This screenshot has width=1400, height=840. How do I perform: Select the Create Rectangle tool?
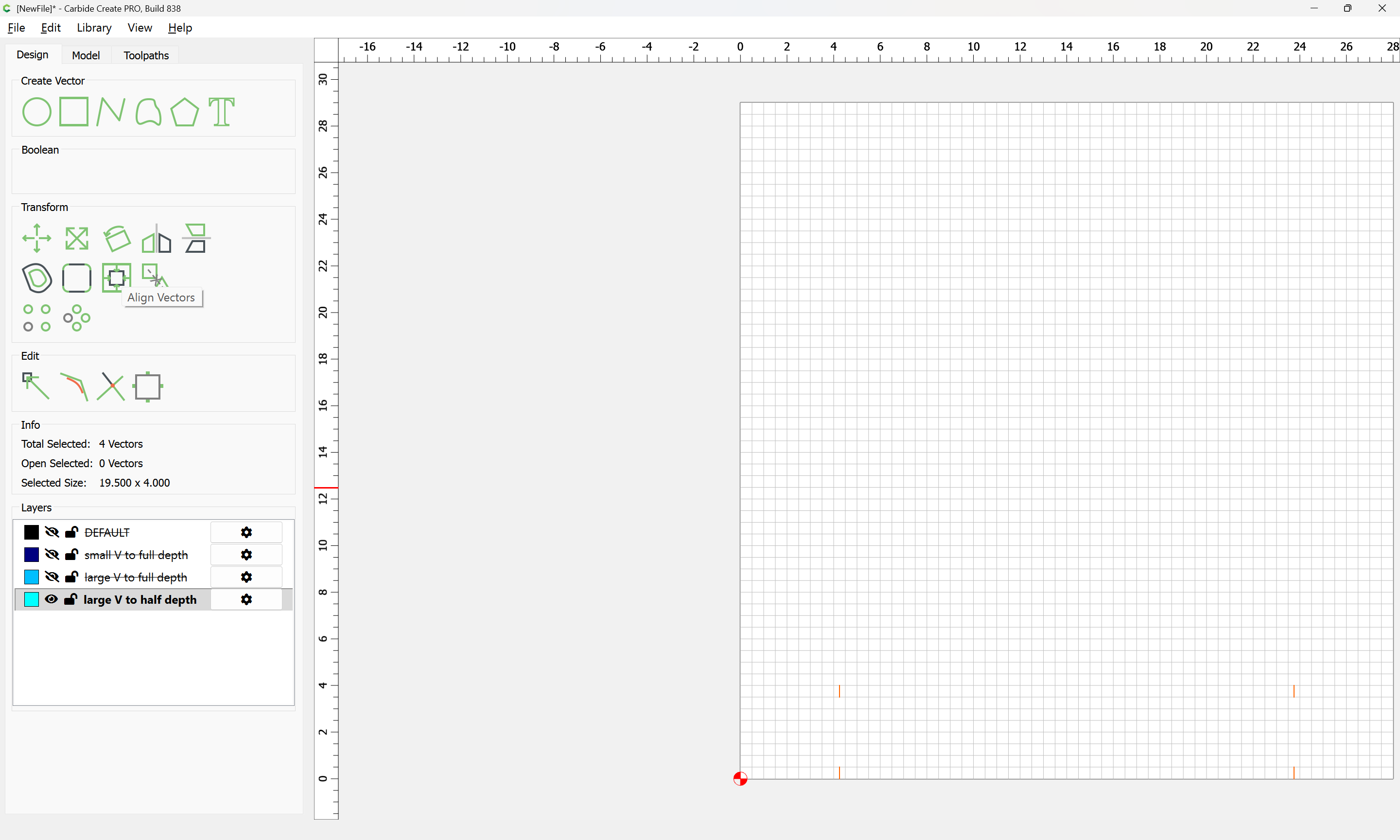click(74, 111)
